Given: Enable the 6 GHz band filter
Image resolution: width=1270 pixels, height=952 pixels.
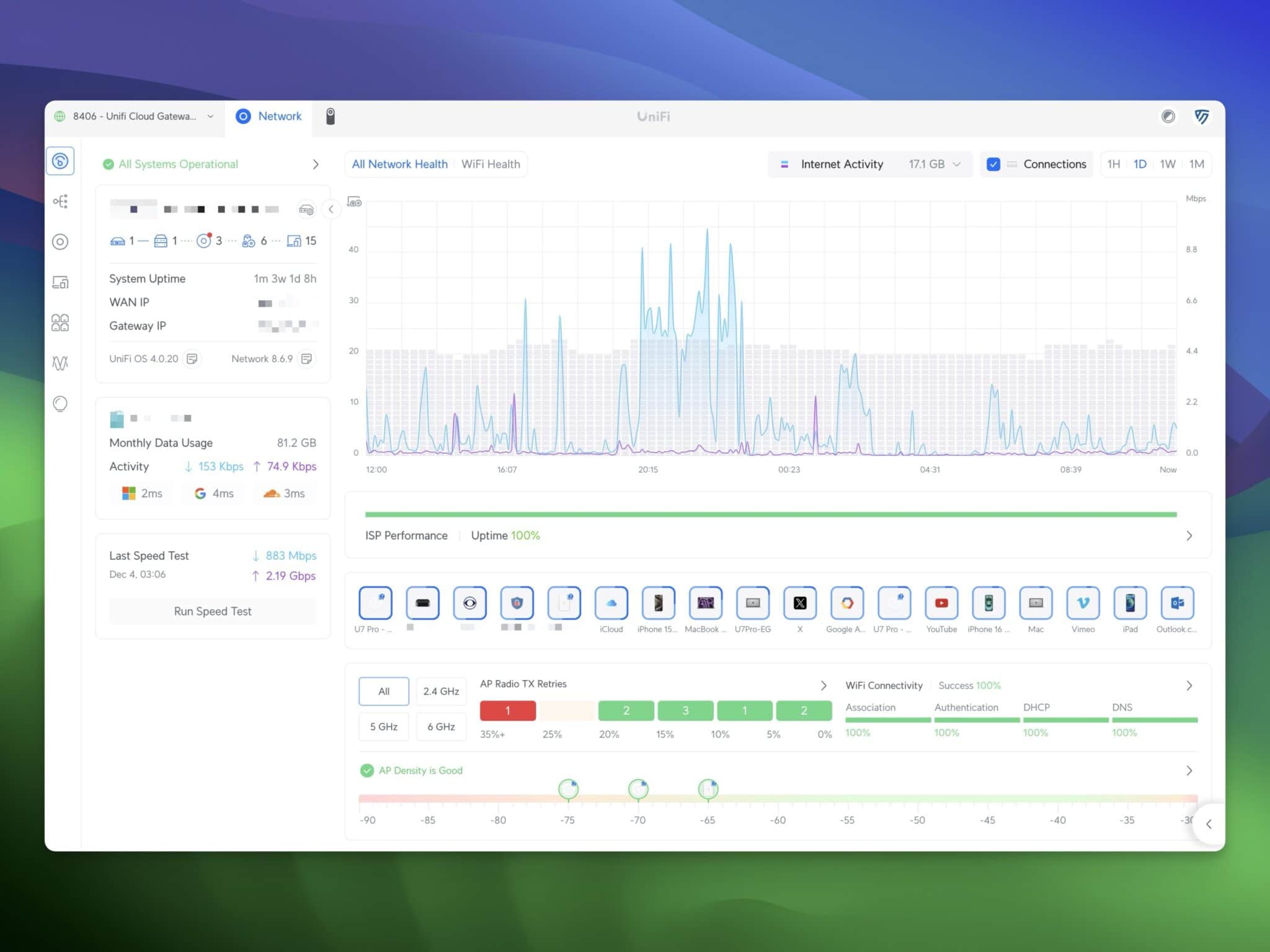Looking at the screenshot, I should tap(441, 726).
